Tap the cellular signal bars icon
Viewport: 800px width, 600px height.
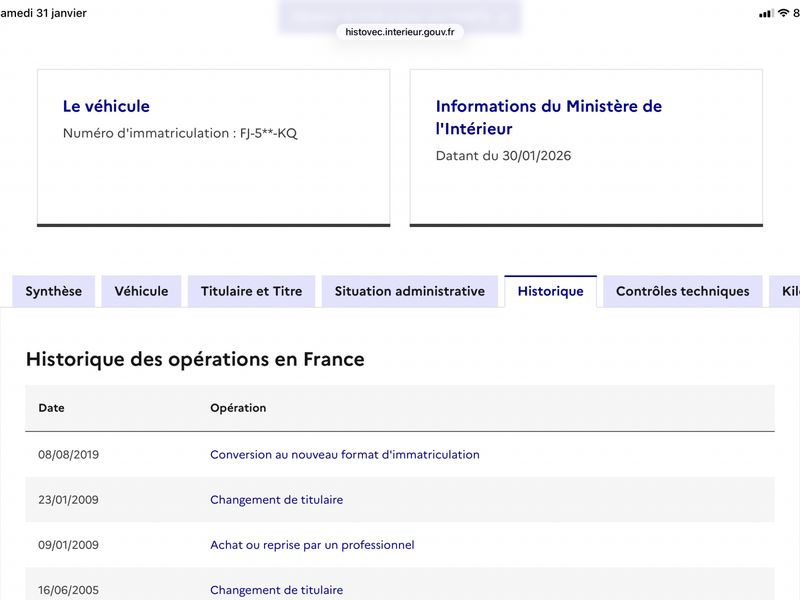click(x=766, y=14)
